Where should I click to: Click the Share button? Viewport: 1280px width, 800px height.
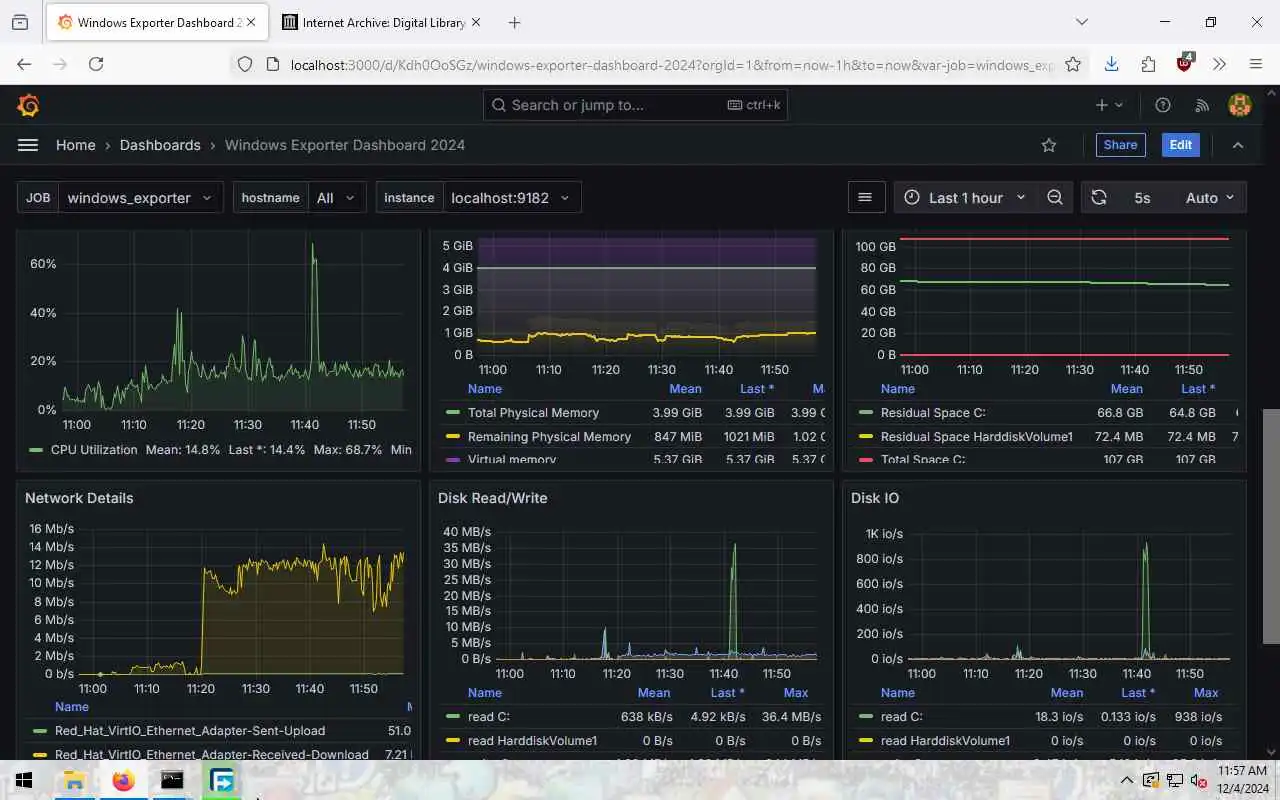[1120, 145]
